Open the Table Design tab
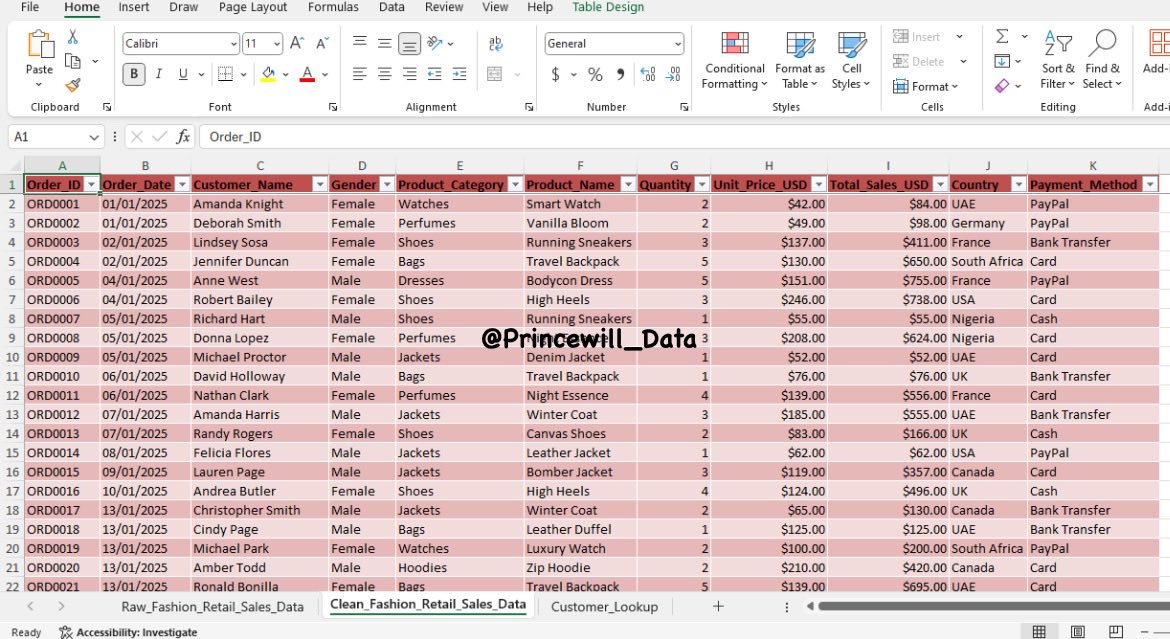This screenshot has width=1170, height=639. [608, 7]
